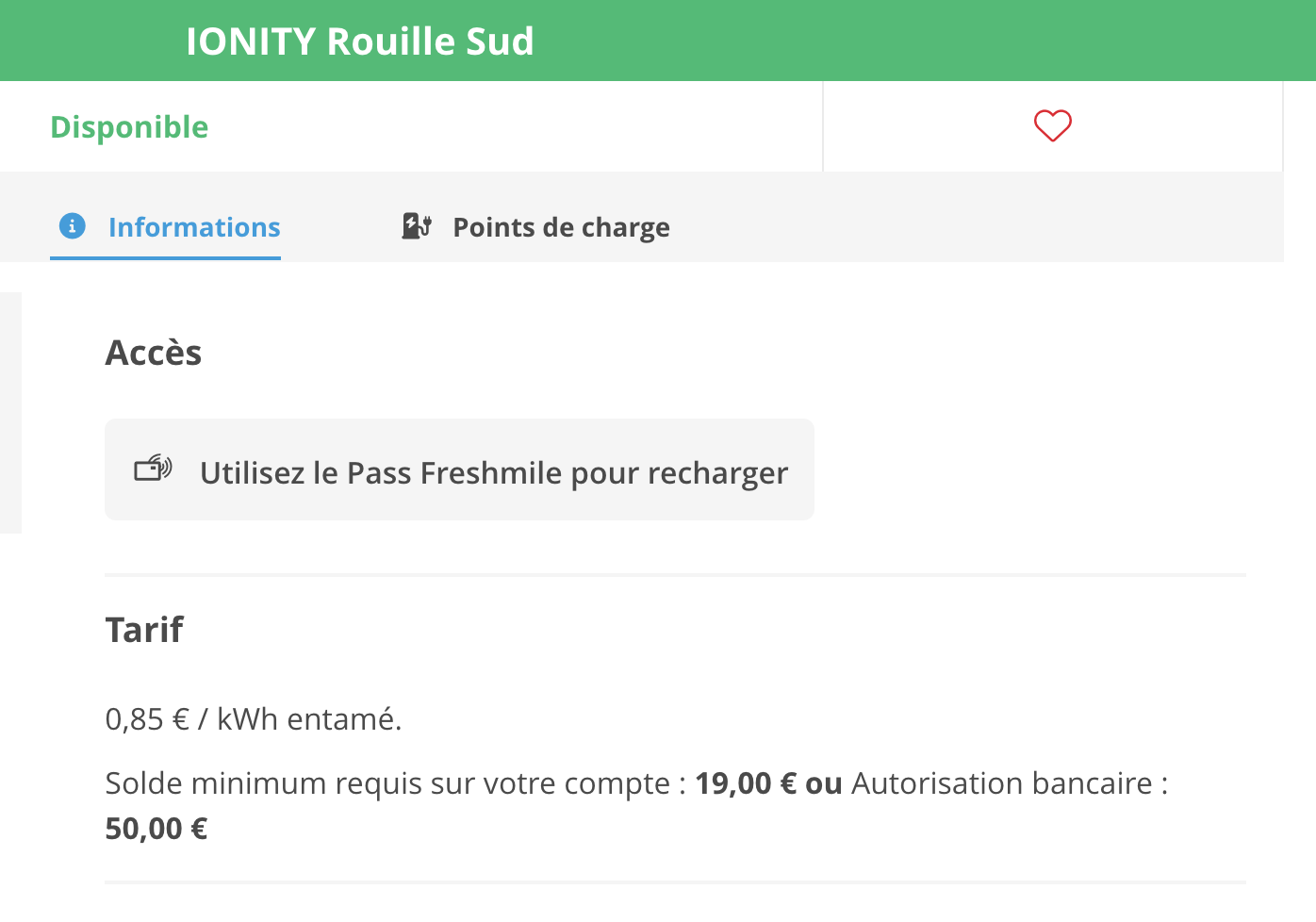Viewport: 1316px width, 922px height.
Task: Click the Accès section heading
Action: [154, 353]
